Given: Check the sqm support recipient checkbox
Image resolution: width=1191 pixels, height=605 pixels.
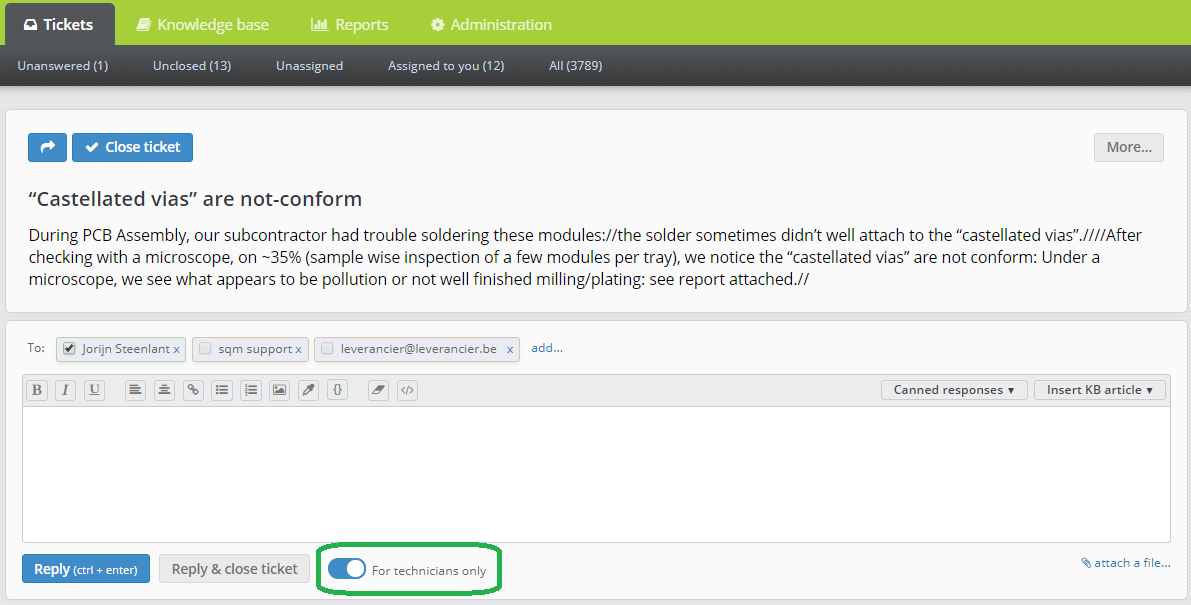Looking at the screenshot, I should click(205, 349).
